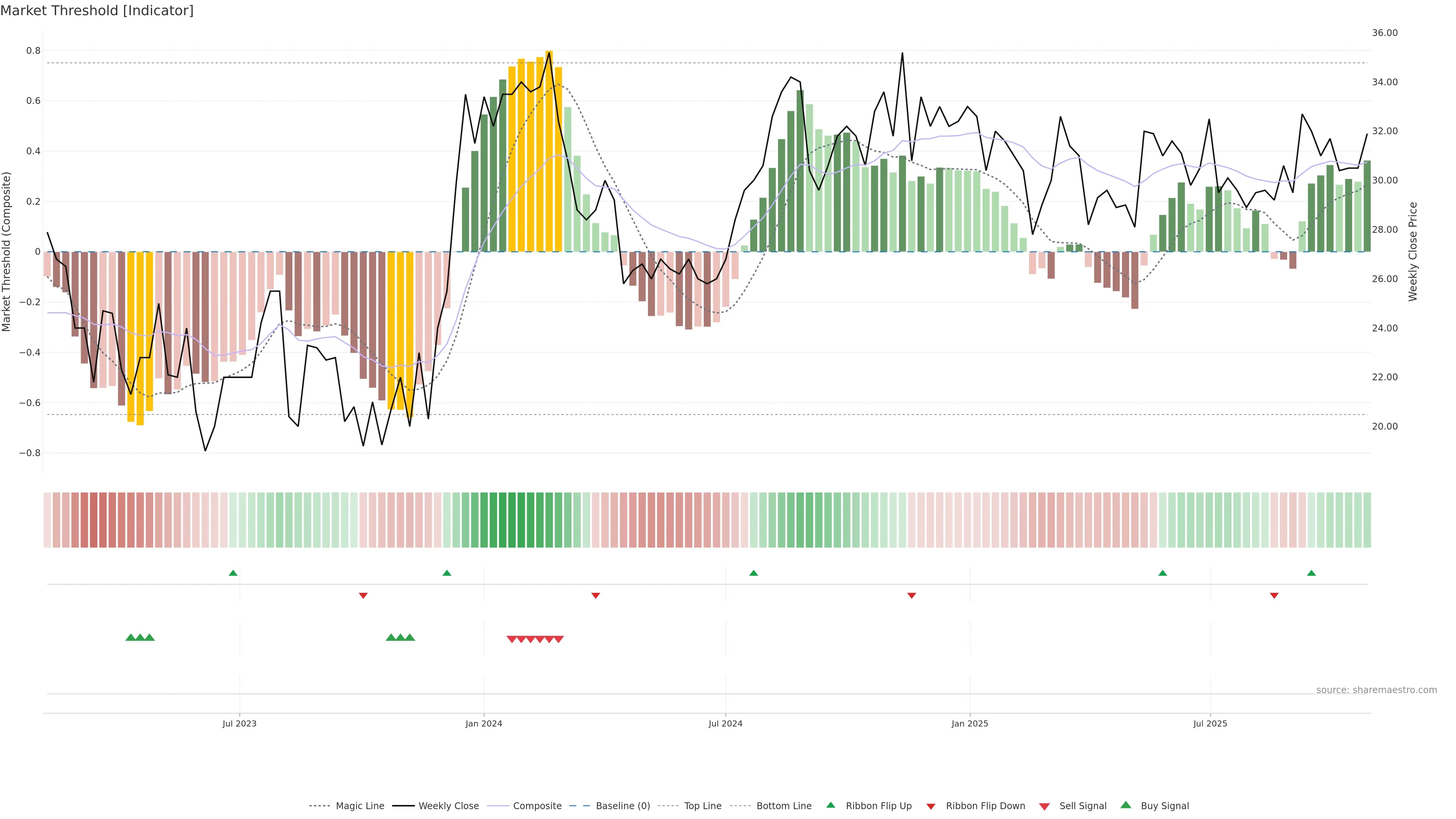Click the ribbon flip down marker right of Jul 2025
This screenshot has width=1456, height=819.
tap(1274, 595)
